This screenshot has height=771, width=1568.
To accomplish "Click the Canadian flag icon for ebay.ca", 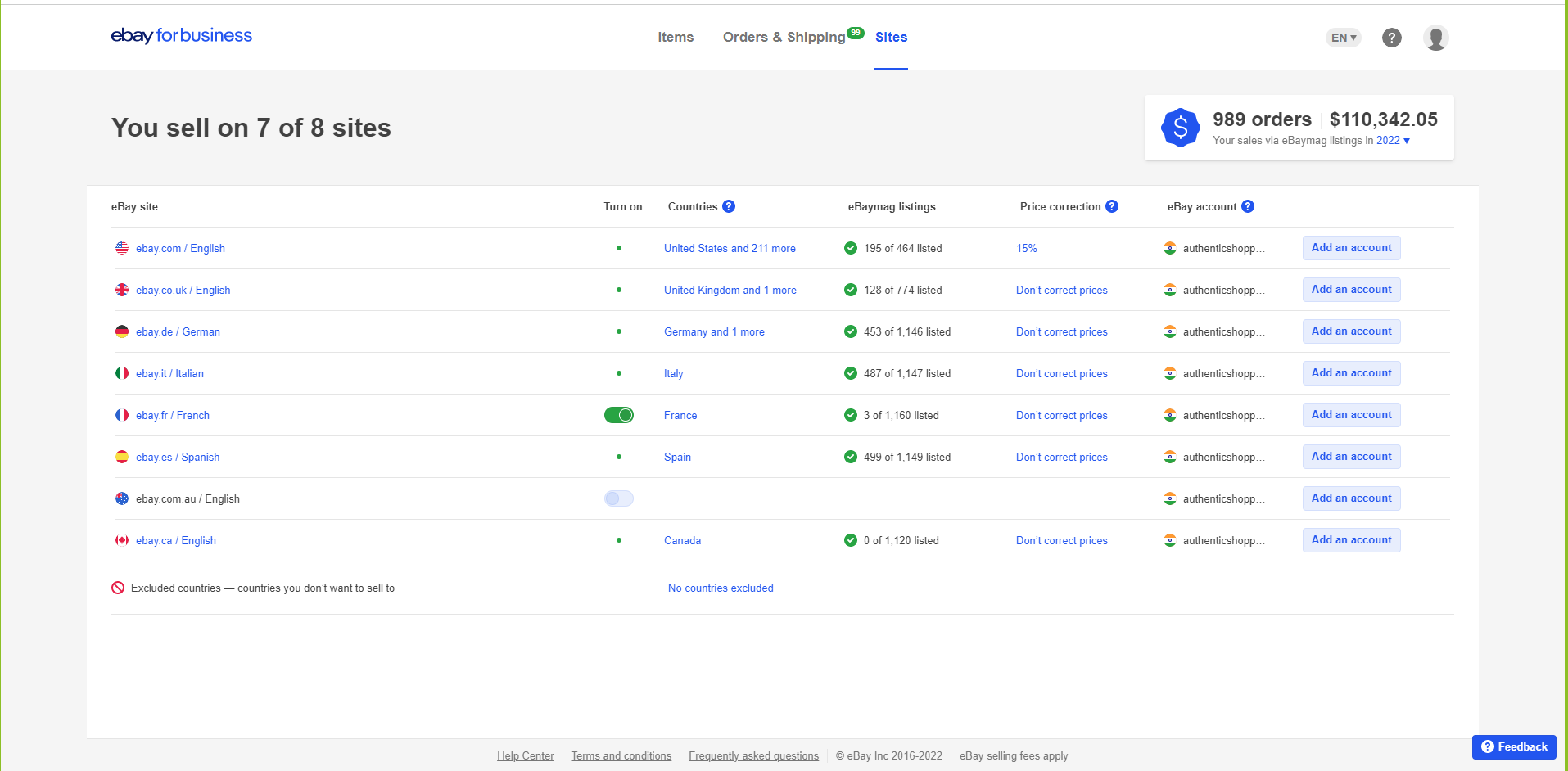I will tap(122, 540).
